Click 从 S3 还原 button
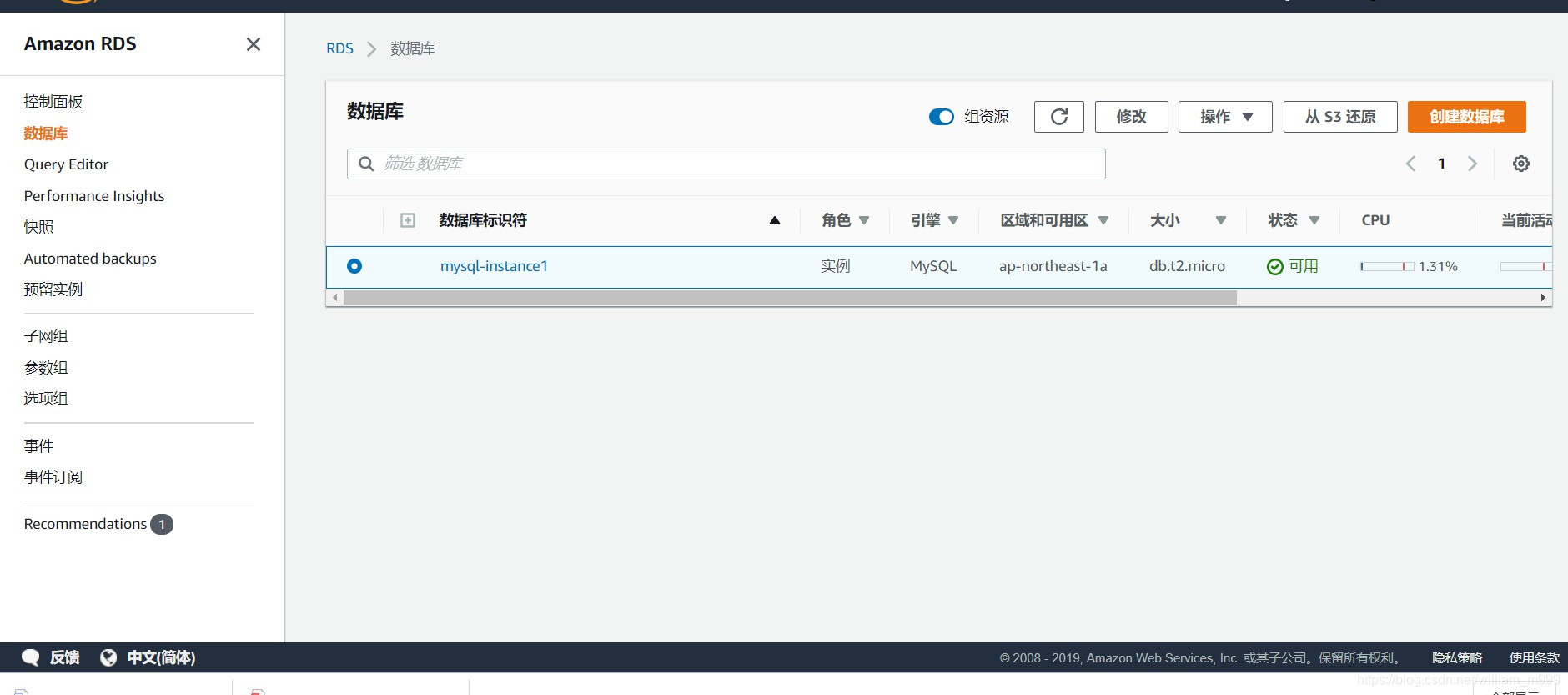This screenshot has width=1568, height=695. click(x=1340, y=117)
